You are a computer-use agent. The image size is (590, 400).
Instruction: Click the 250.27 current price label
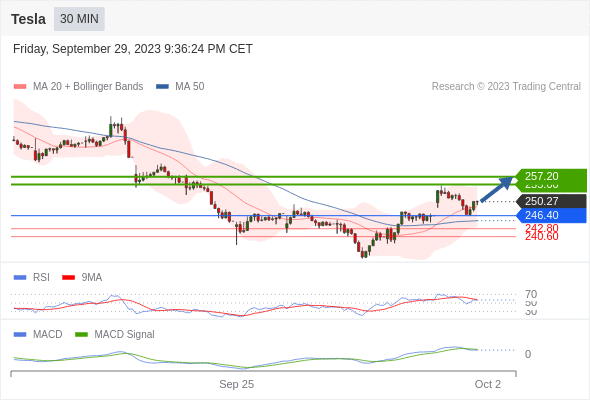point(551,201)
